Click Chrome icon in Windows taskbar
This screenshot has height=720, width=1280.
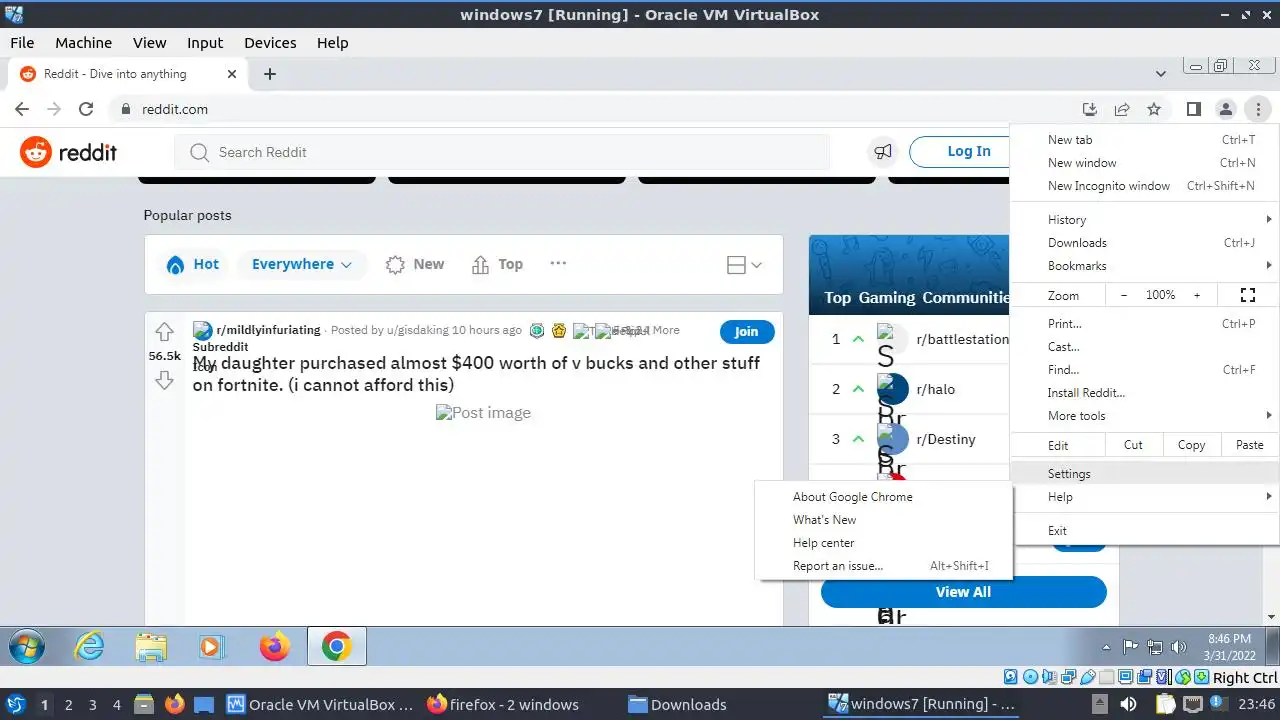(x=336, y=647)
